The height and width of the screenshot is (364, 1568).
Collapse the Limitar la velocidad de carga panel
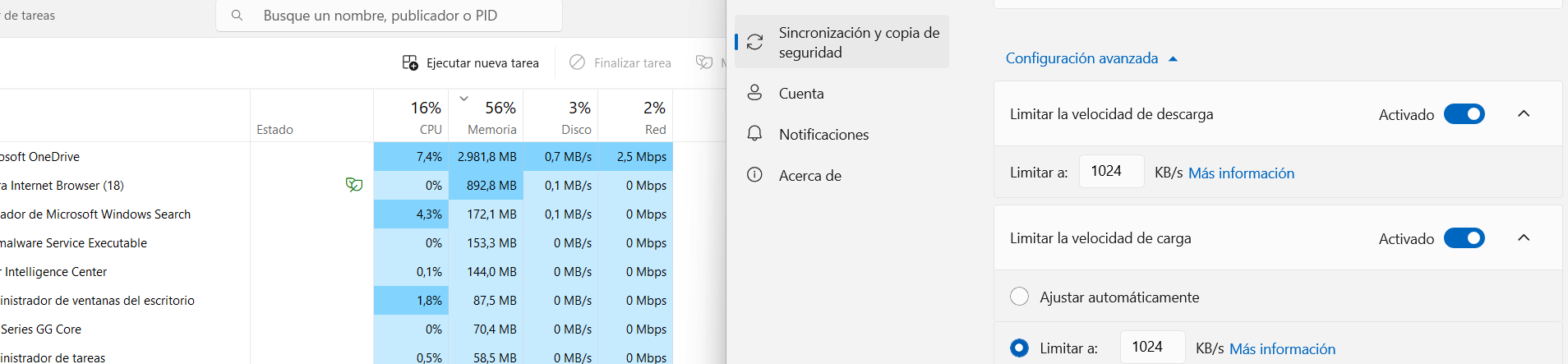(1524, 238)
